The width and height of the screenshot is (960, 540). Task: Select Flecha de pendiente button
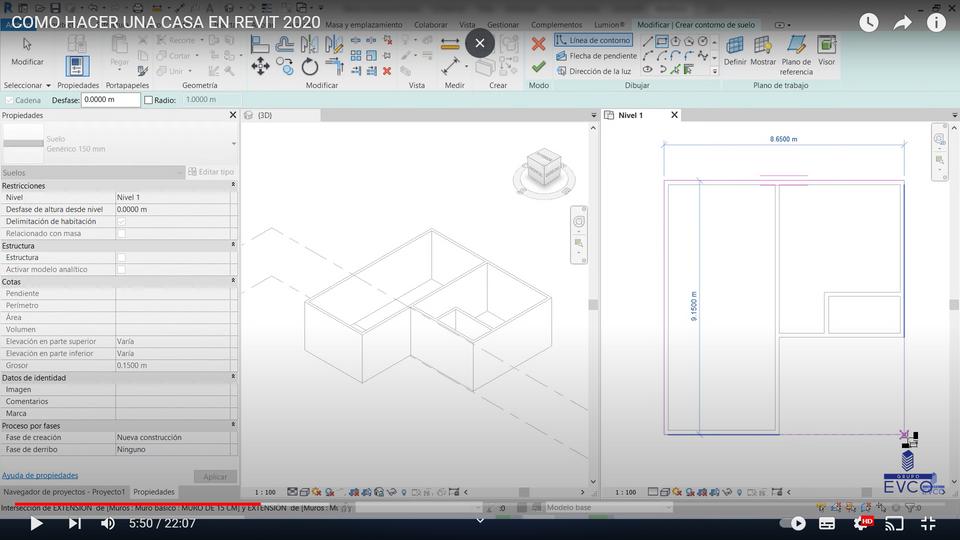click(x=597, y=56)
